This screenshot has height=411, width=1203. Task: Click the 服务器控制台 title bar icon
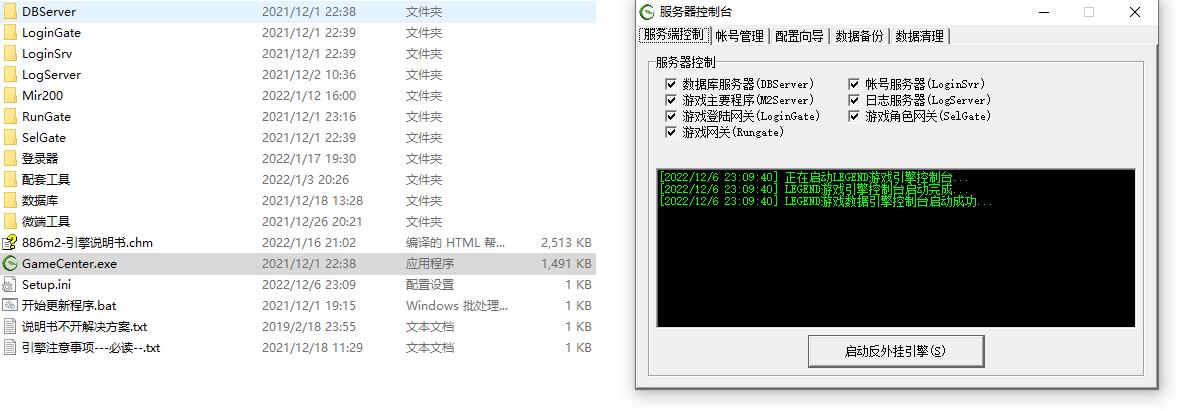pos(647,12)
